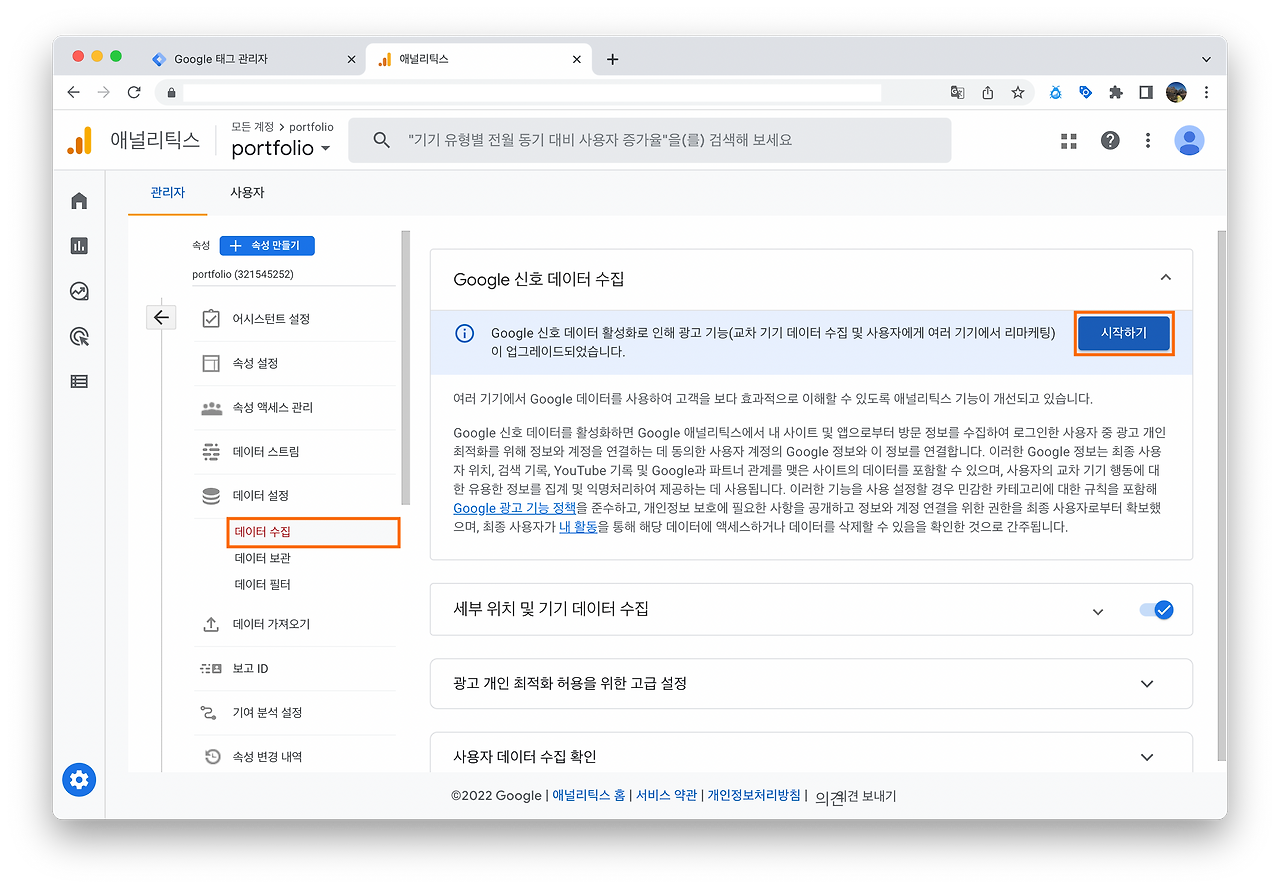Reload the page with the refresh icon
The width and height of the screenshot is (1280, 889).
pyautogui.click(x=134, y=92)
